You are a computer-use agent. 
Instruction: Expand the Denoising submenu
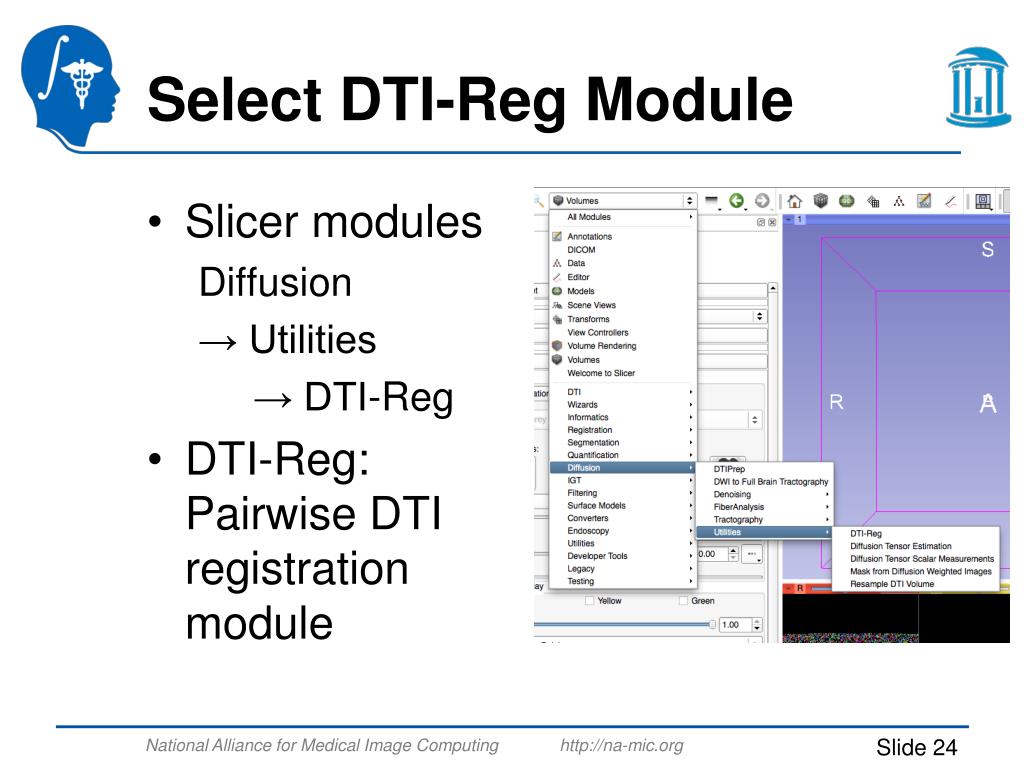click(x=765, y=494)
